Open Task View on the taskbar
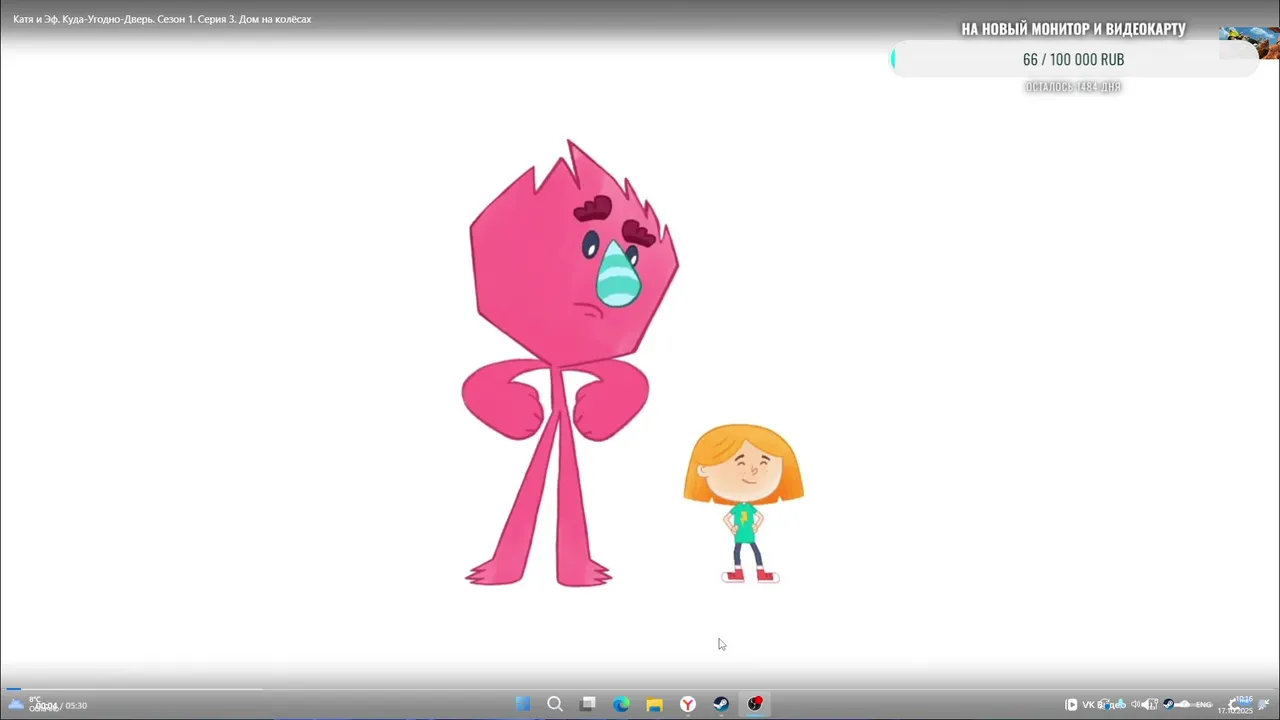The width and height of the screenshot is (1280, 720). 588,704
